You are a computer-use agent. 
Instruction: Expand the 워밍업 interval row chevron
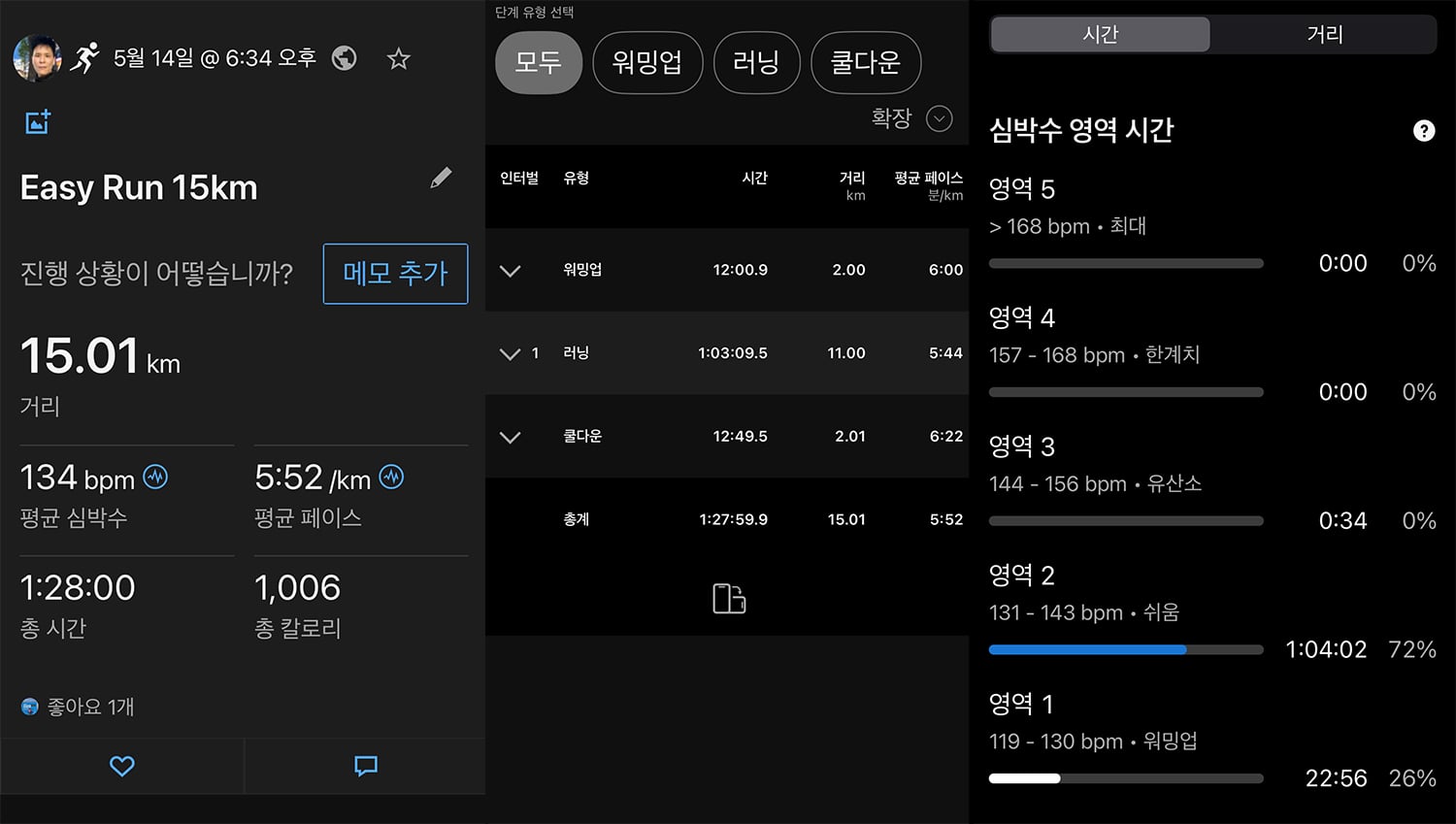tap(510, 271)
